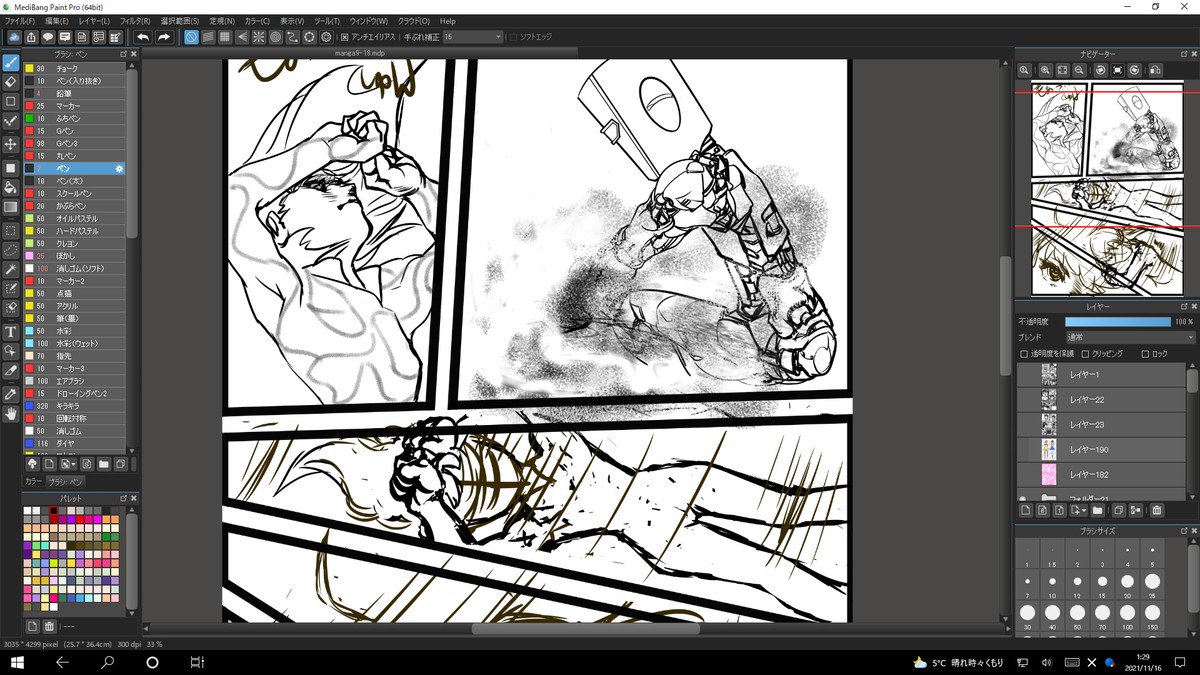This screenshot has width=1200, height=675.
Task: Toggle アンチエイリアス checkbox
Action: pyautogui.click(x=345, y=37)
